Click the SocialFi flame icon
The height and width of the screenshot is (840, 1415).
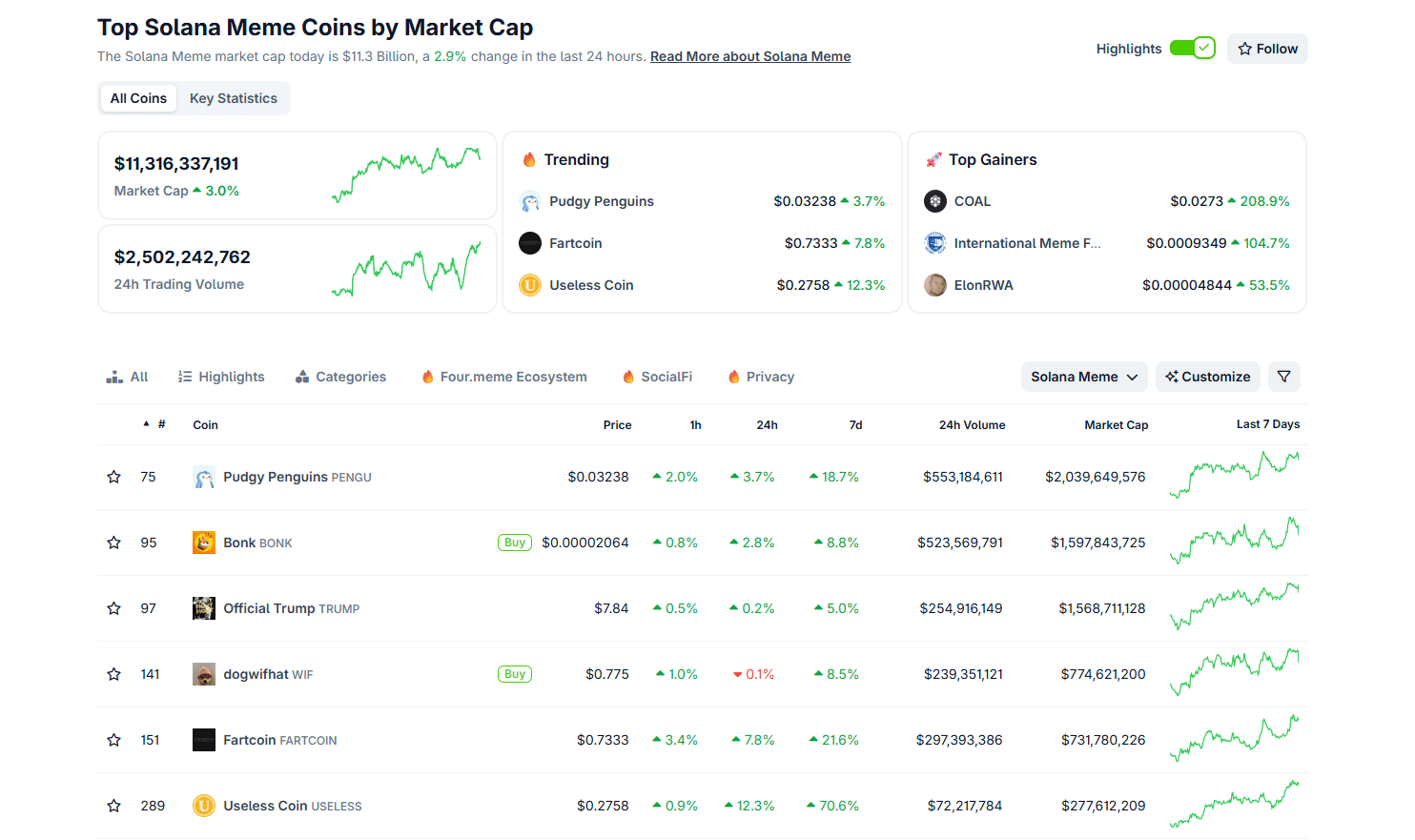[628, 377]
